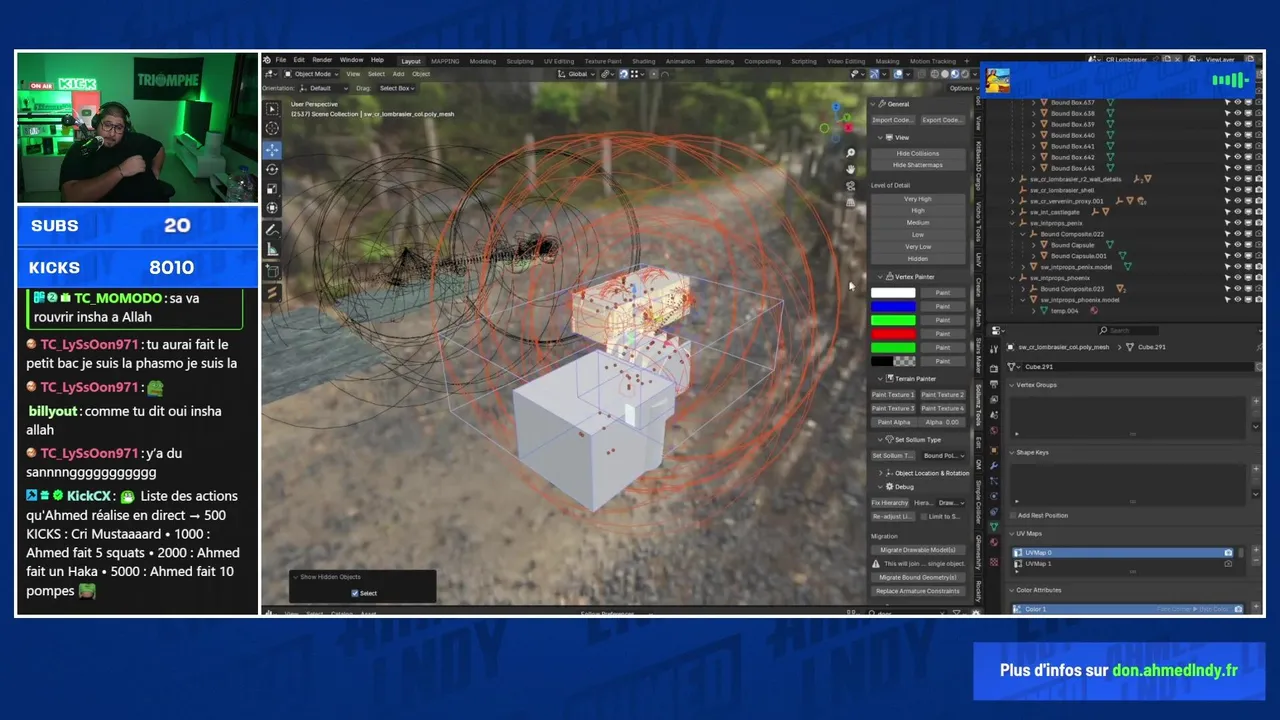The image size is (1280, 720).
Task: Open the Modifiers wrench properties tab
Action: [x=994, y=466]
